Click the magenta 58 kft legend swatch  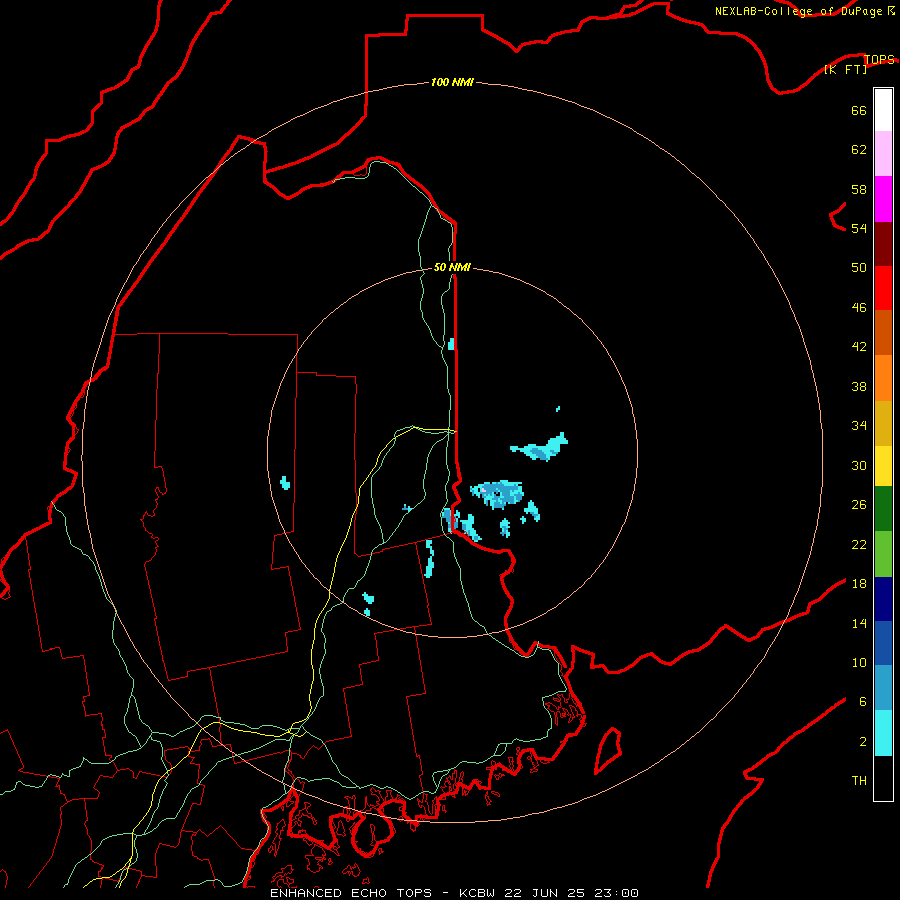(x=883, y=199)
